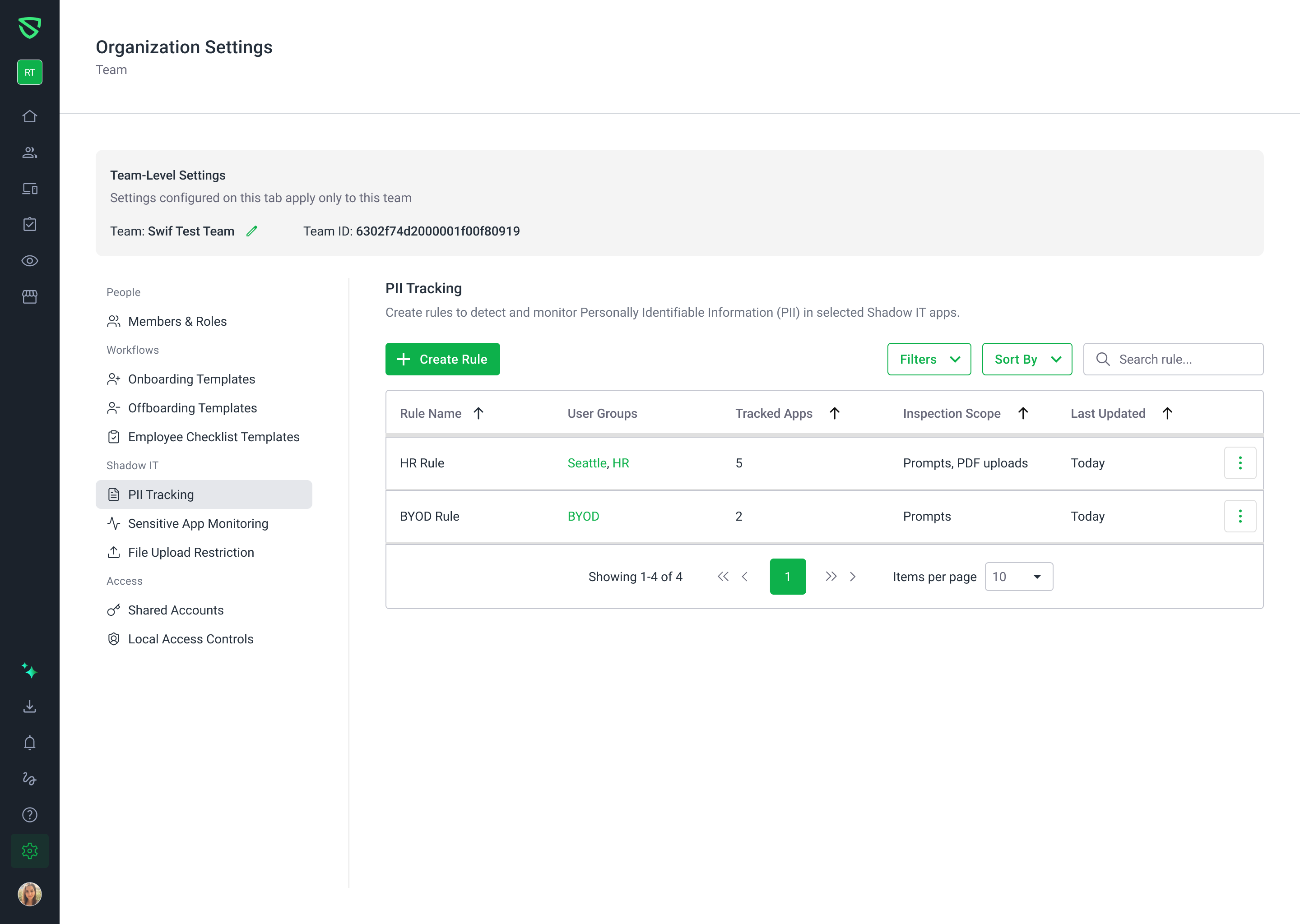Toggle the Tracked Apps sort order

835,413
